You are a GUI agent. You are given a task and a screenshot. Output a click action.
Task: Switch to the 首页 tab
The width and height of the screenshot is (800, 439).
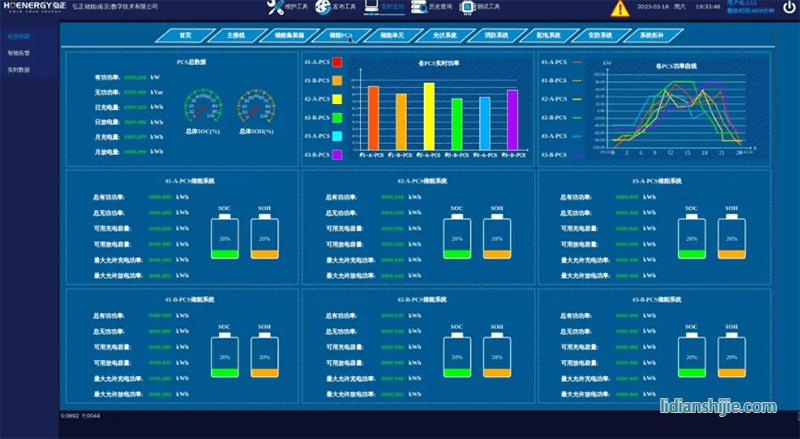pos(184,35)
